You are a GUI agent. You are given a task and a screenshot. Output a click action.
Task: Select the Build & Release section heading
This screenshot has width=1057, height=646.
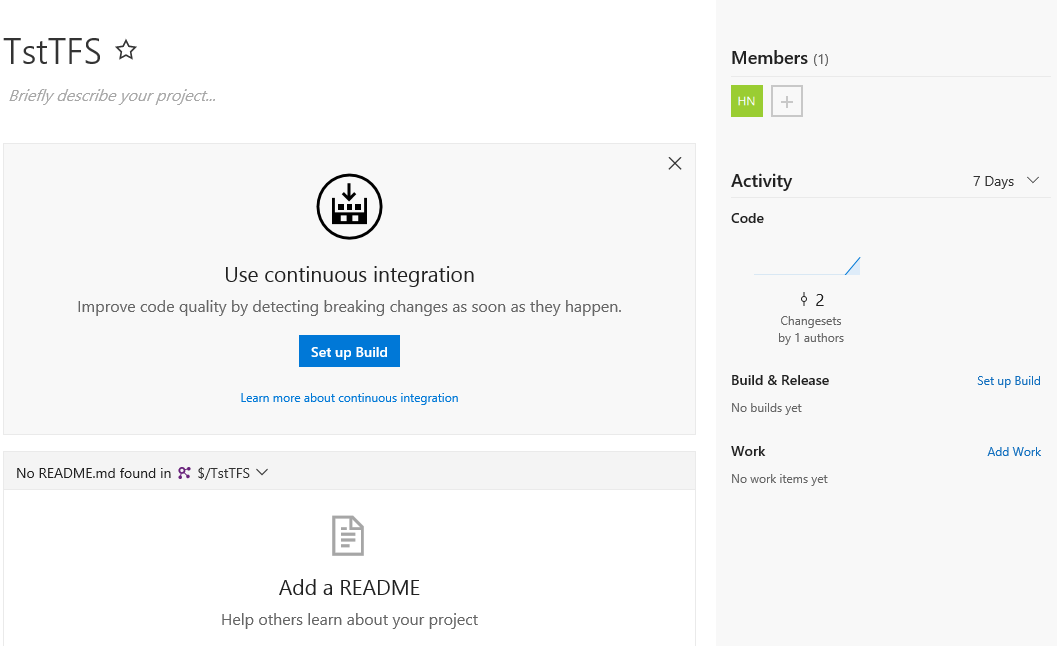point(779,380)
